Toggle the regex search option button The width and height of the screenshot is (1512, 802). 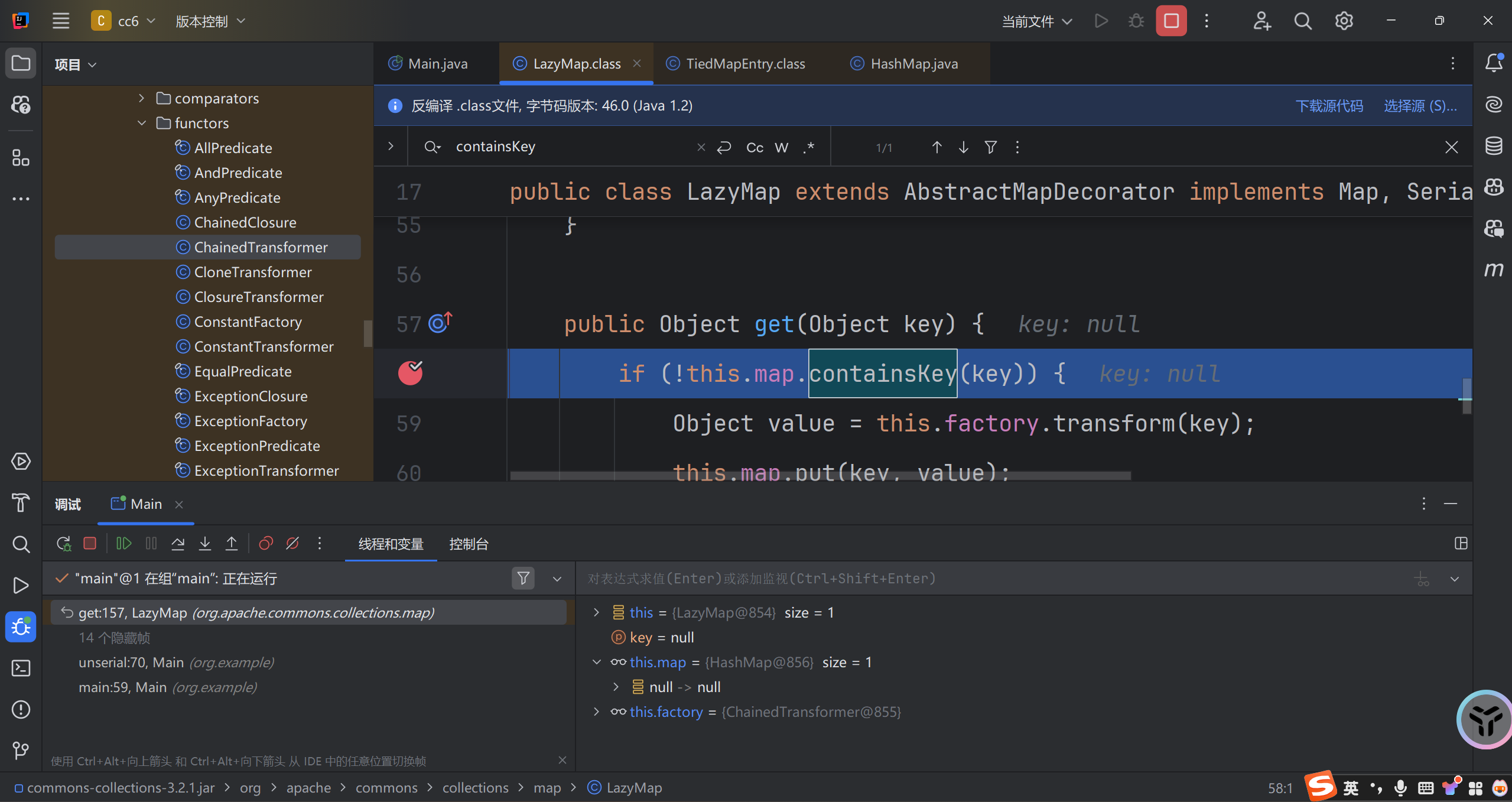pyautogui.click(x=809, y=147)
